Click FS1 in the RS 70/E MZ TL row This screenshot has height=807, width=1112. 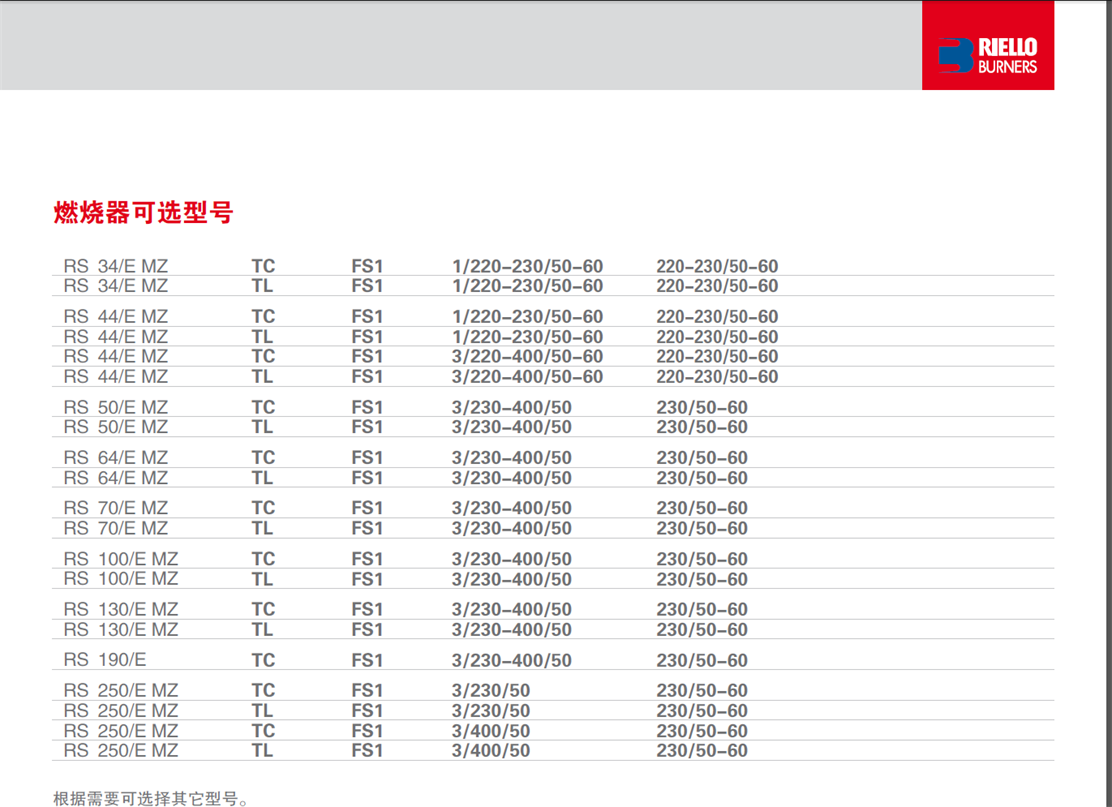click(367, 528)
